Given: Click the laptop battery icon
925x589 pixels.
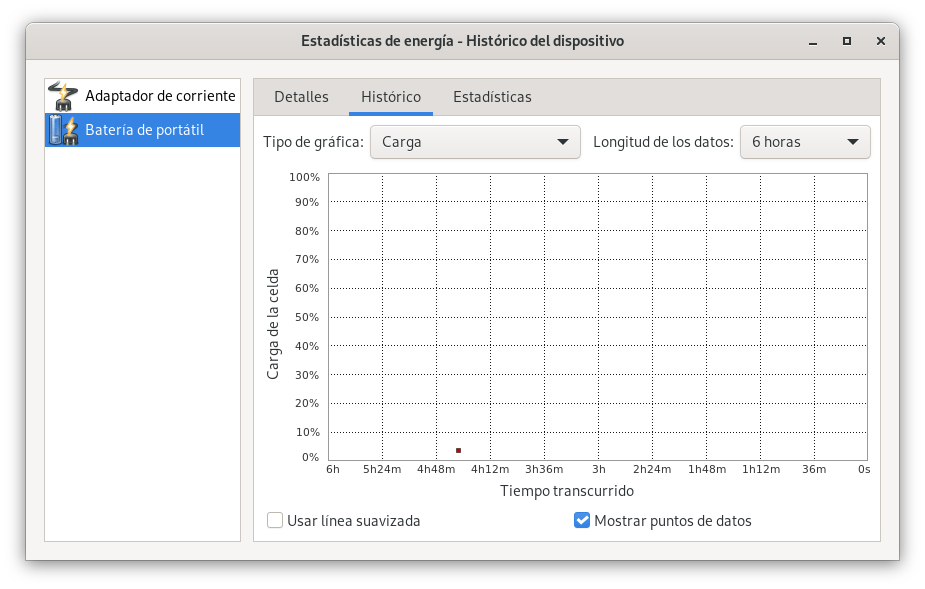Looking at the screenshot, I should (x=64, y=130).
